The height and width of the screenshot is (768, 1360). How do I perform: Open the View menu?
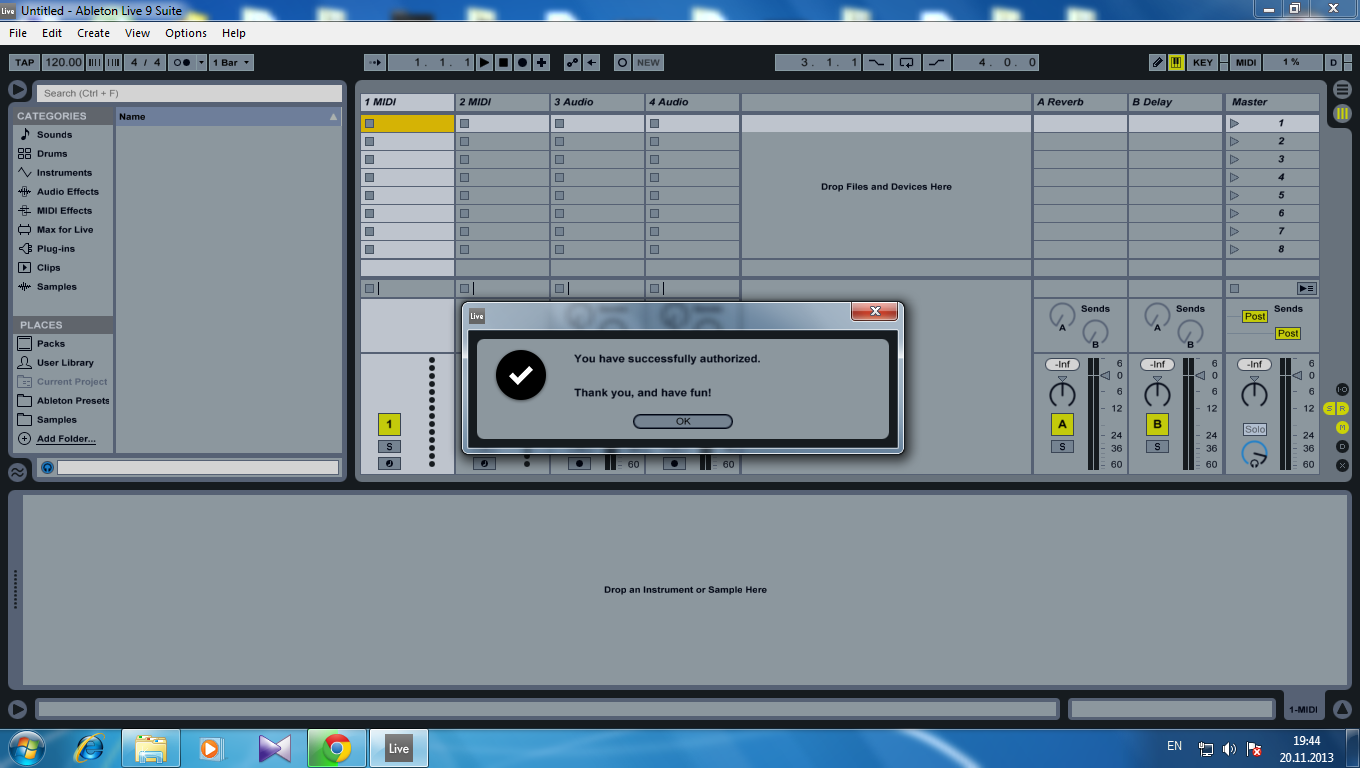(138, 33)
